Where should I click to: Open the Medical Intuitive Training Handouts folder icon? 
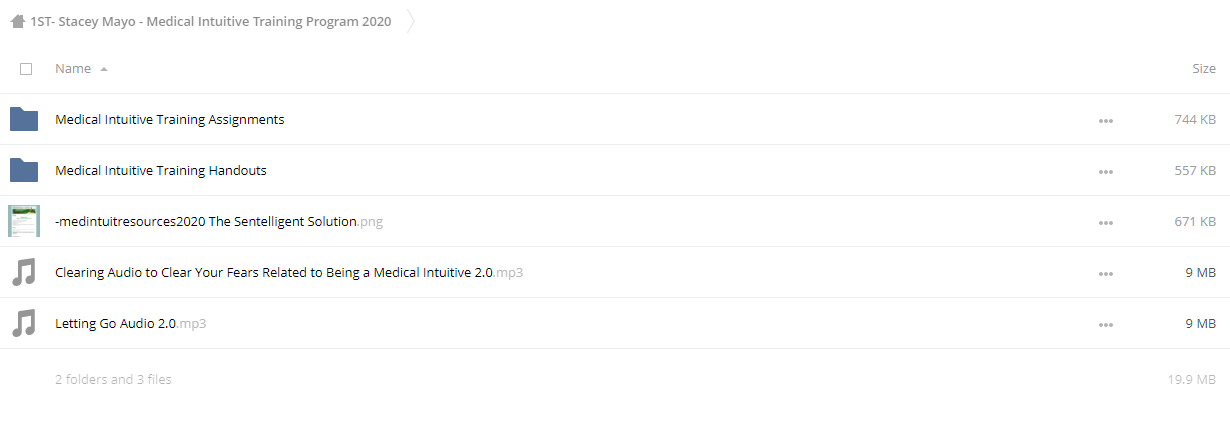[x=24, y=170]
